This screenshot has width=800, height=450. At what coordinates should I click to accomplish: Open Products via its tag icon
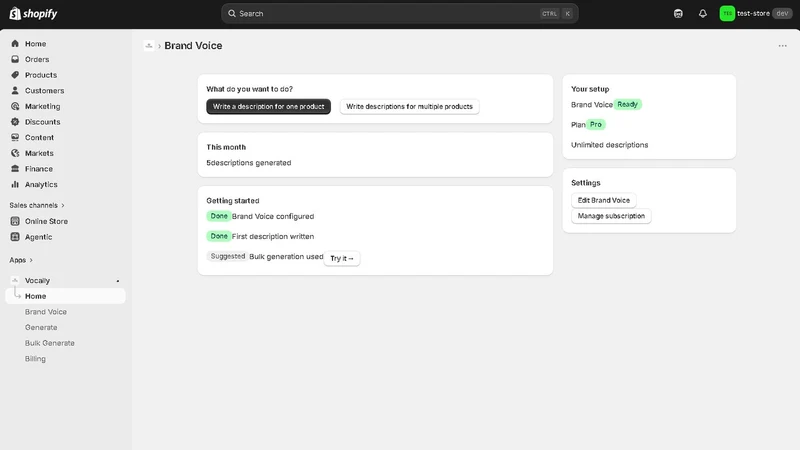point(15,75)
